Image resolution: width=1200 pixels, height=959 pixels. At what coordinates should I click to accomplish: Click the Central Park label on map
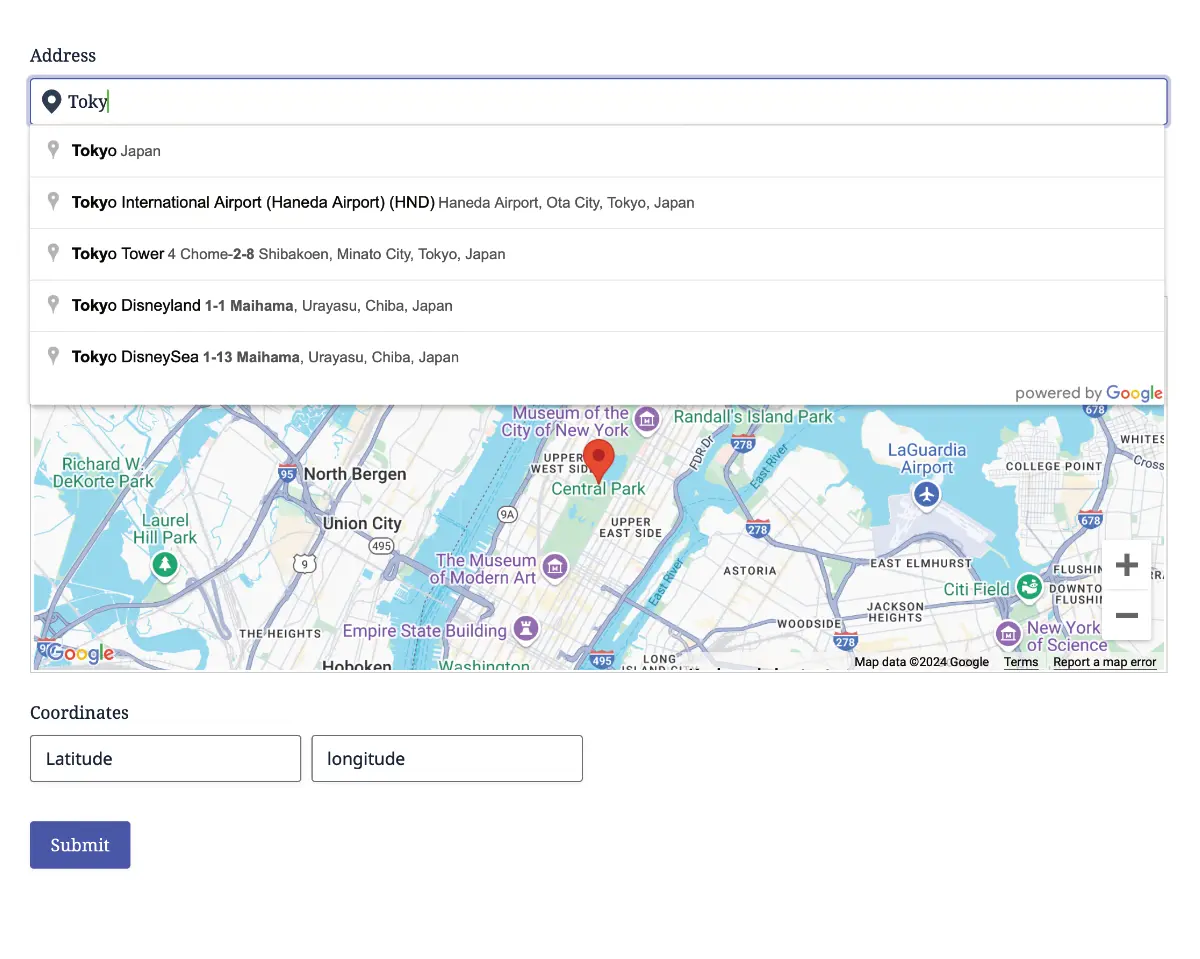(599, 489)
